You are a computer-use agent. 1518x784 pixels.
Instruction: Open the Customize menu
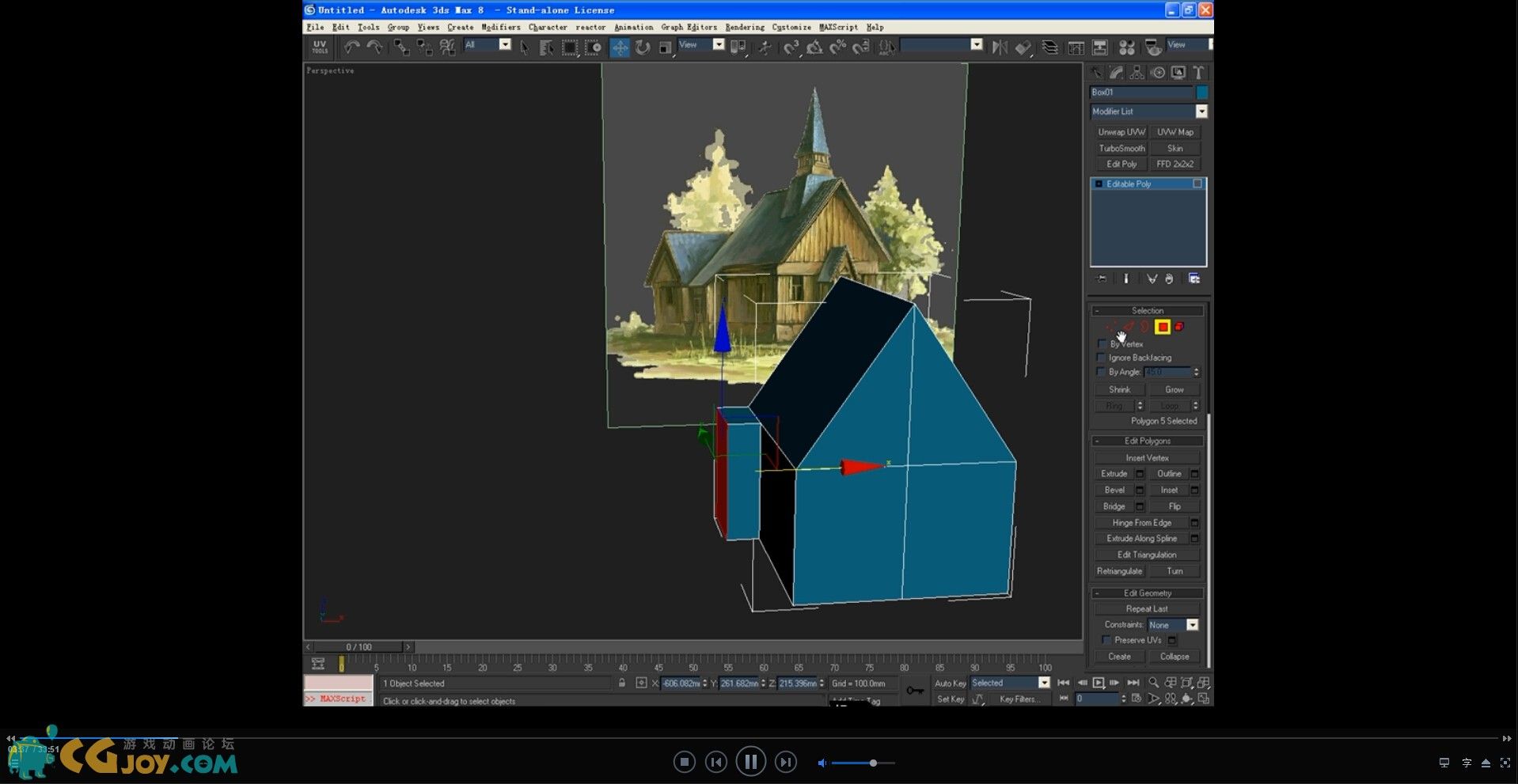(x=791, y=27)
